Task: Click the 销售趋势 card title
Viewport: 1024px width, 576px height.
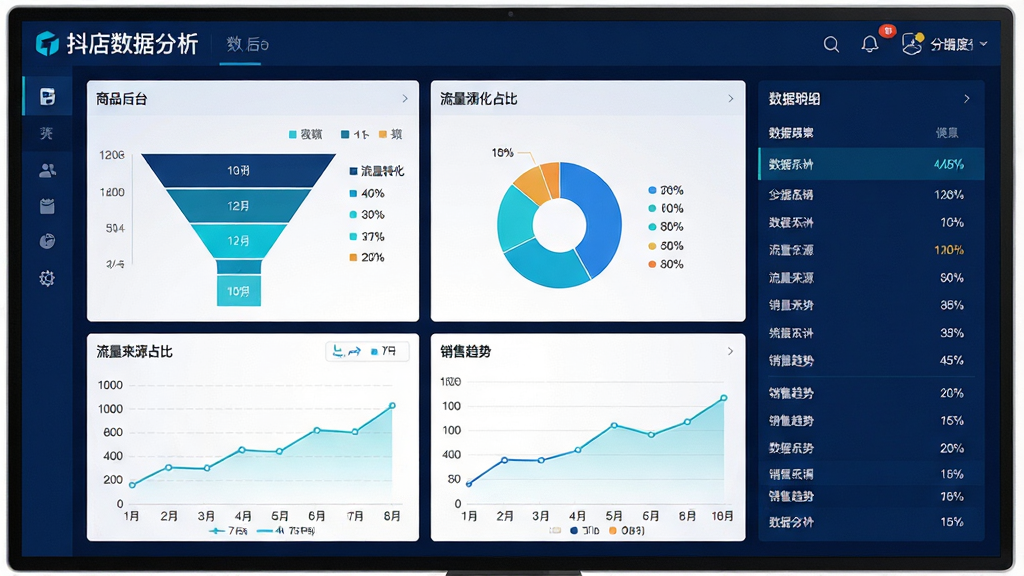Action: (466, 351)
